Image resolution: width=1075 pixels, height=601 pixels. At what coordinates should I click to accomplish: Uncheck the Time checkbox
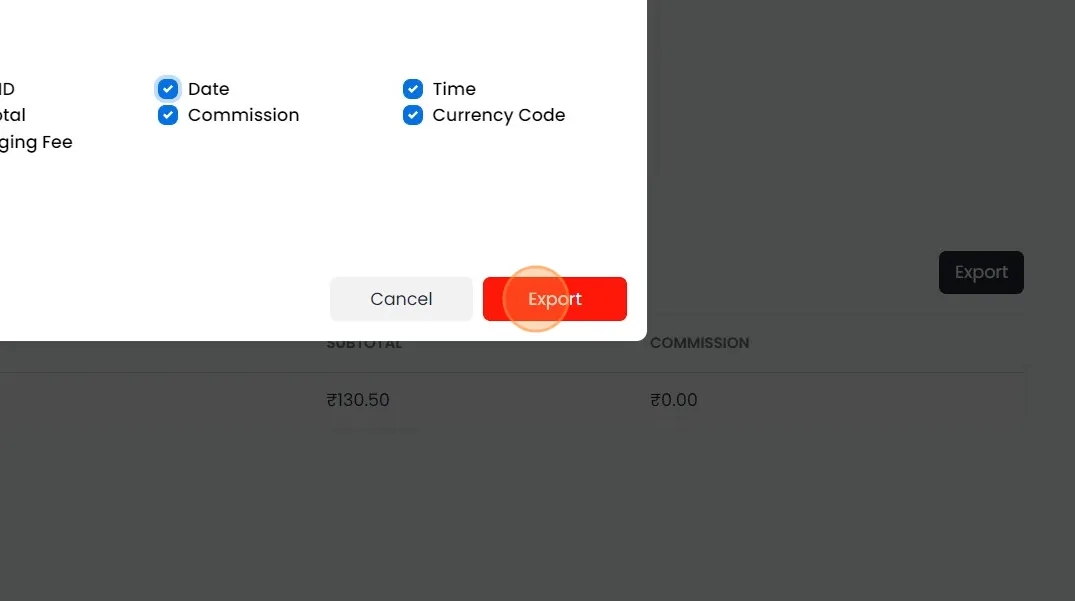point(413,89)
